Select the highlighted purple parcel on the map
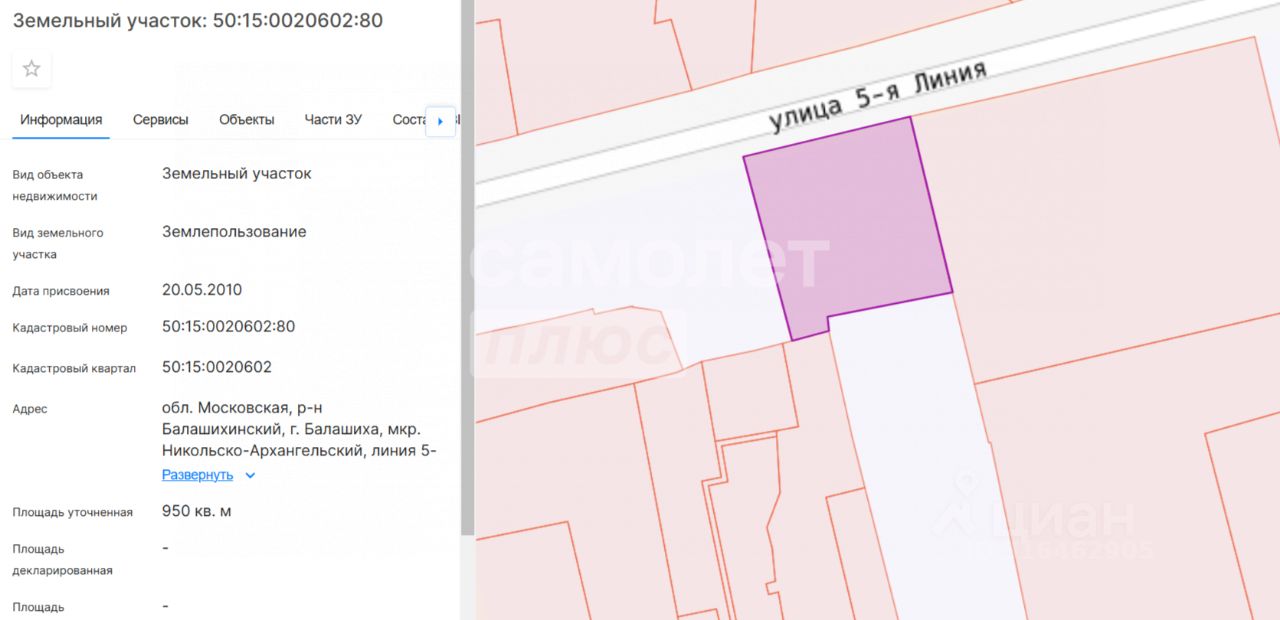Screen dimensions: 1280x620 pyautogui.click(x=845, y=225)
